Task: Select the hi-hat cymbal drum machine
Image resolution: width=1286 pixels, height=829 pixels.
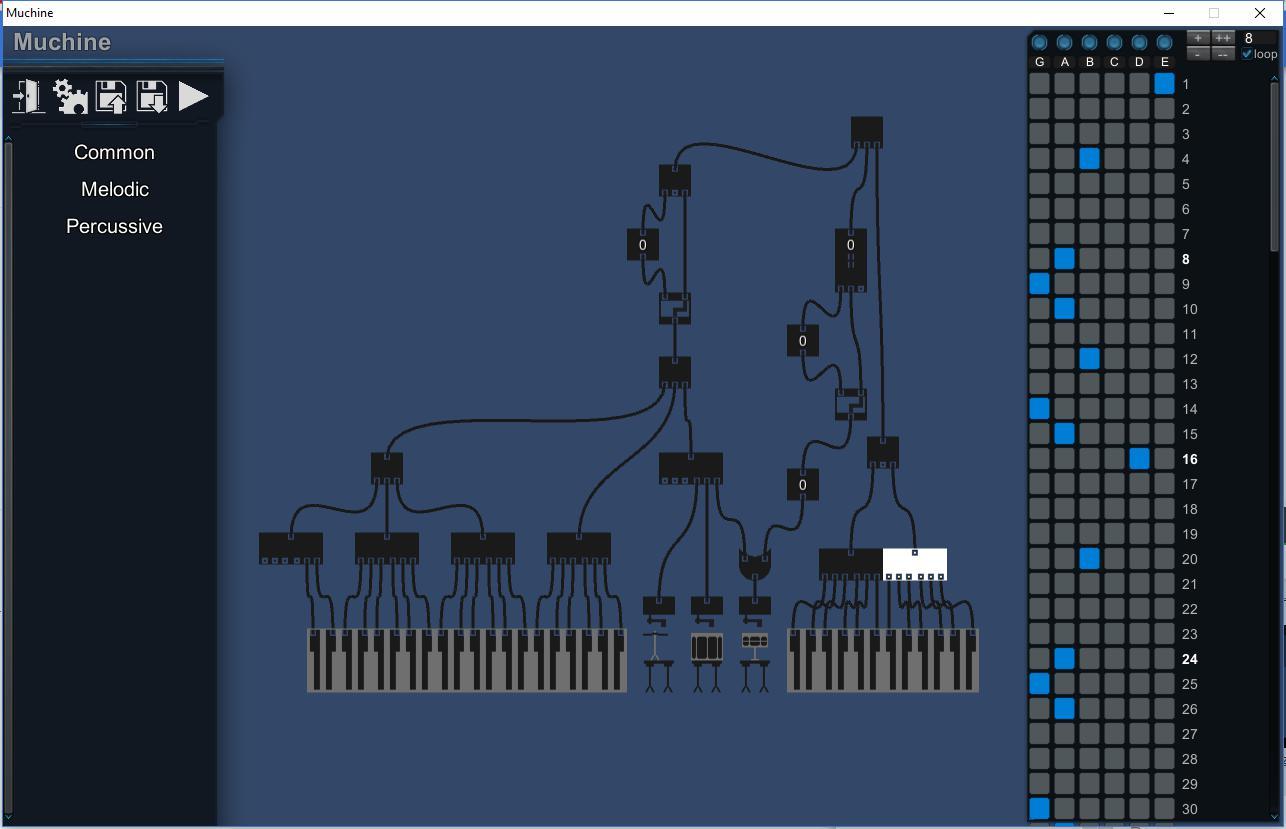Action: (x=657, y=660)
